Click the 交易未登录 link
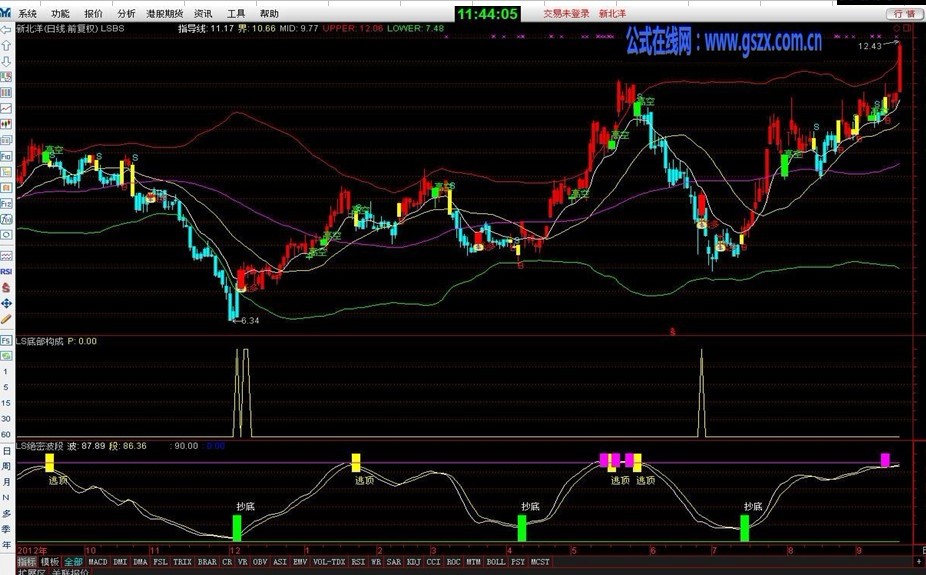Screen dimensions: 926x575 [566, 14]
